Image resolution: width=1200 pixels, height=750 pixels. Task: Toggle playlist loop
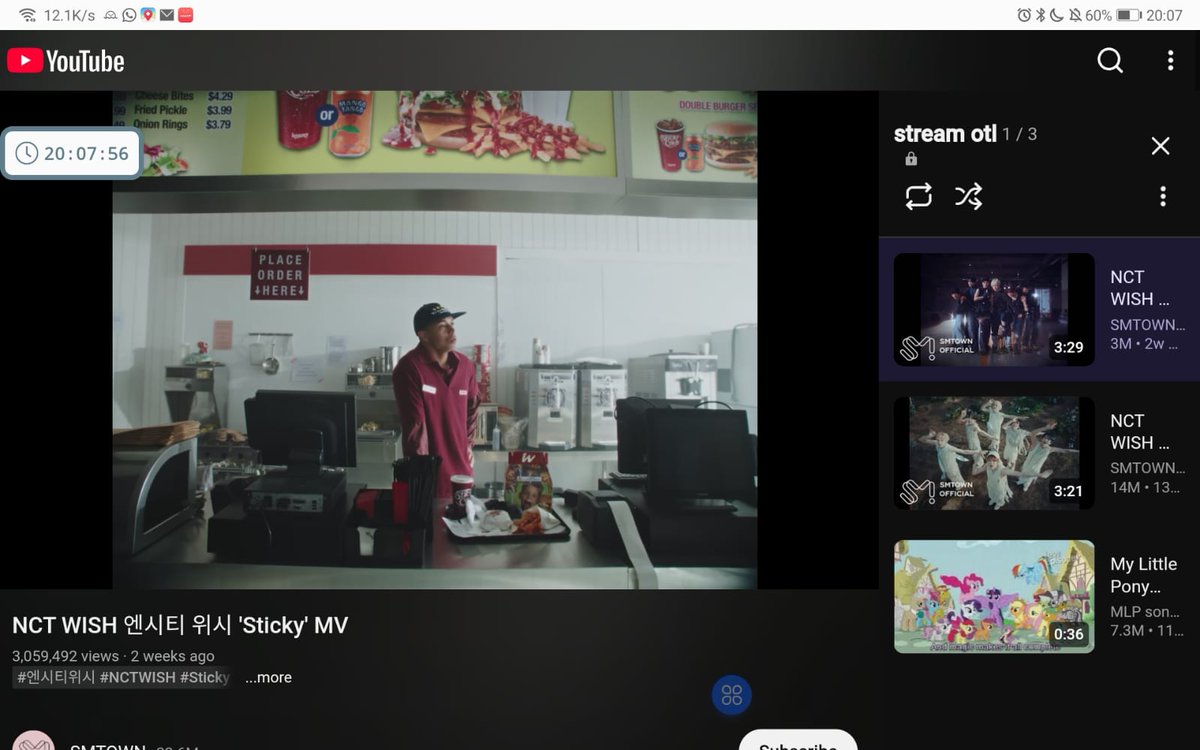(x=918, y=196)
